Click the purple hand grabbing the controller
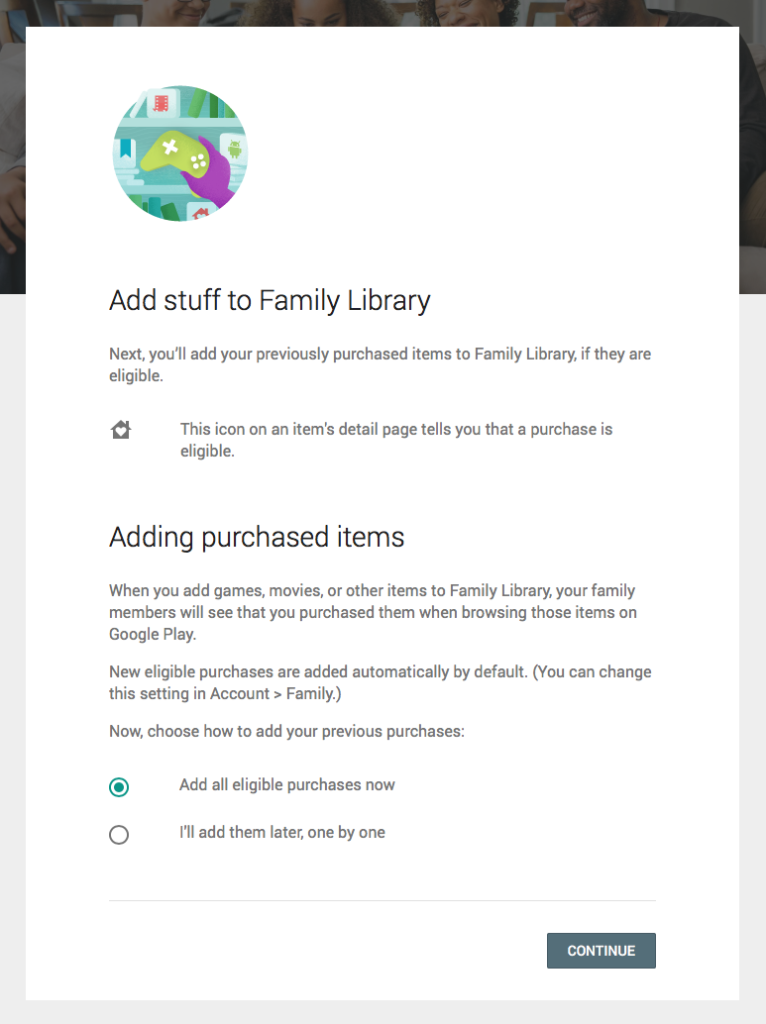Screen dimensions: 766x1024 coord(213,182)
